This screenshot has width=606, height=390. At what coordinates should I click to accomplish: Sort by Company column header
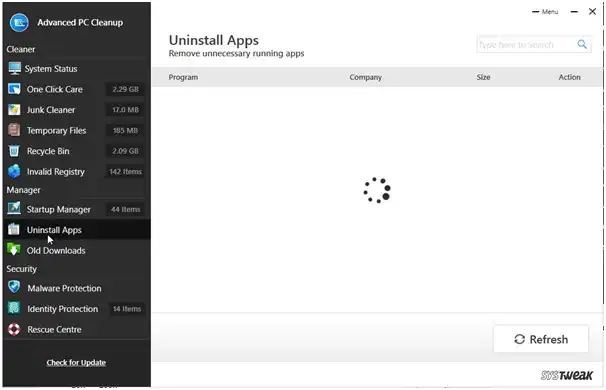(x=366, y=77)
